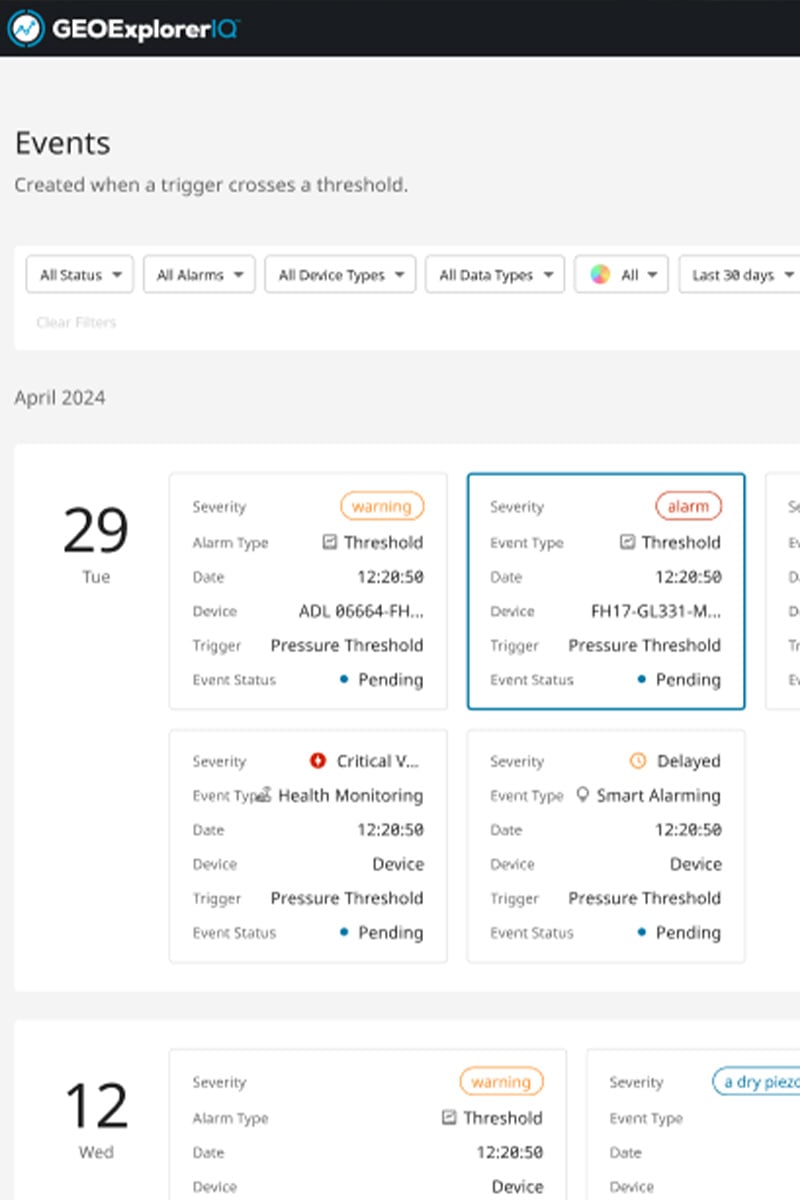The width and height of the screenshot is (800, 1200).
Task: Click Pressure Threshold trigger in the Critical card
Action: pyautogui.click(x=347, y=898)
